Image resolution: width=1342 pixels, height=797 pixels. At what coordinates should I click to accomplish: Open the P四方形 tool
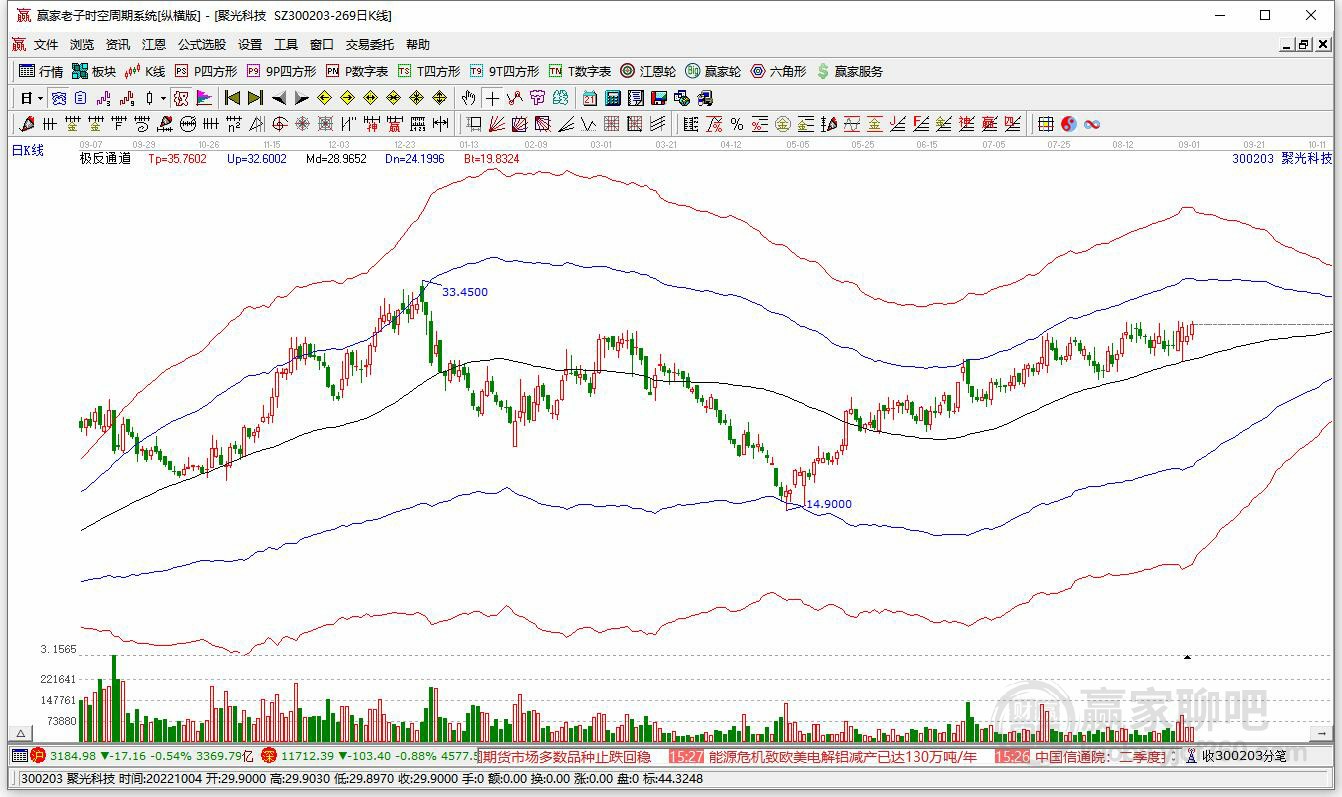(x=206, y=71)
